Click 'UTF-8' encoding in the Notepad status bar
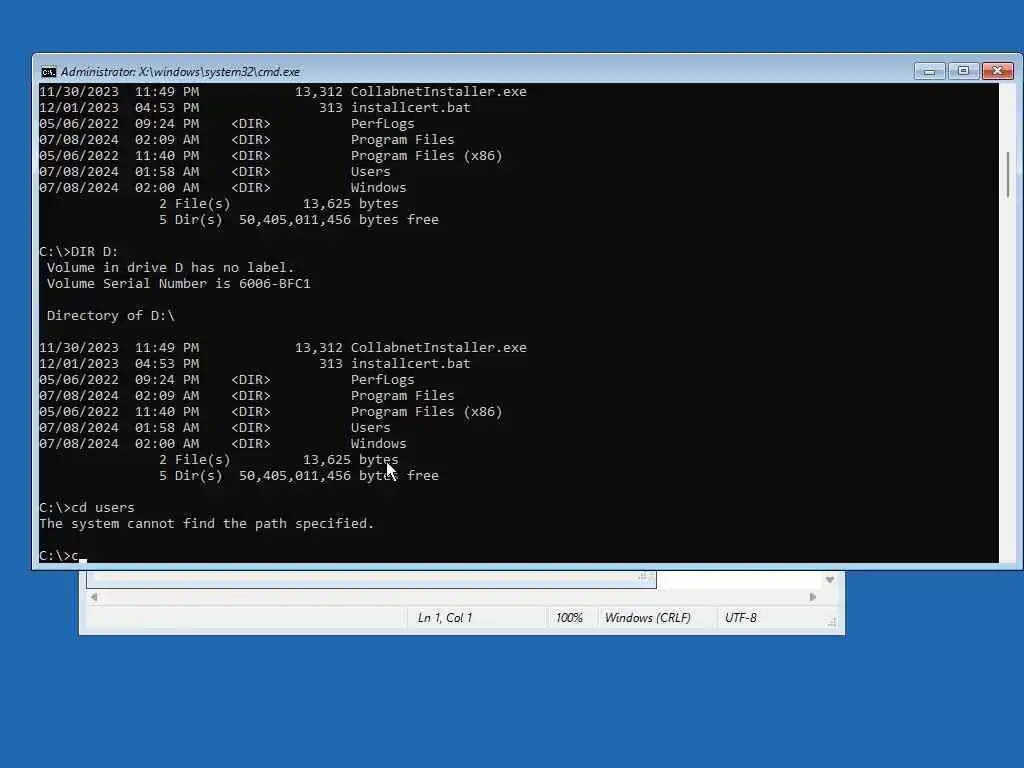The image size is (1024, 768). [x=741, y=618]
